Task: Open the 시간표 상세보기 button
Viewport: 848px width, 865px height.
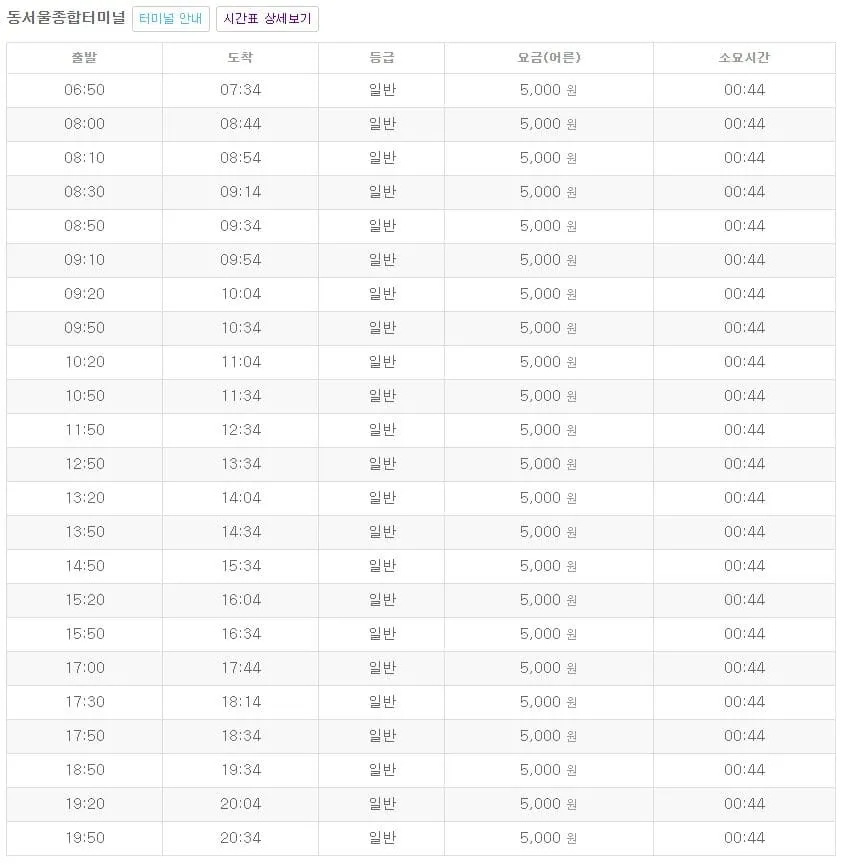Action: coord(267,18)
